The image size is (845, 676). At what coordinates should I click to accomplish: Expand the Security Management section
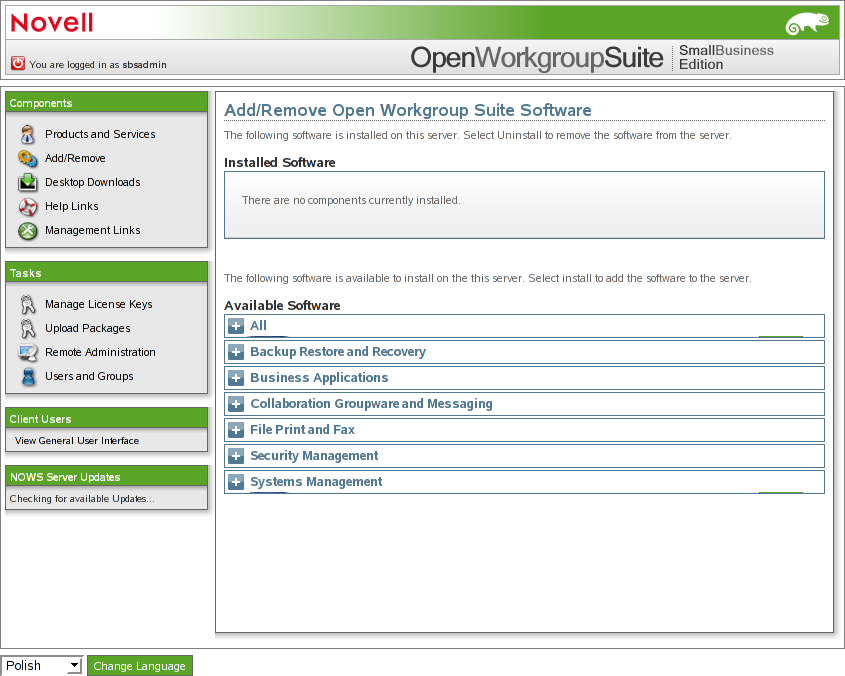236,456
